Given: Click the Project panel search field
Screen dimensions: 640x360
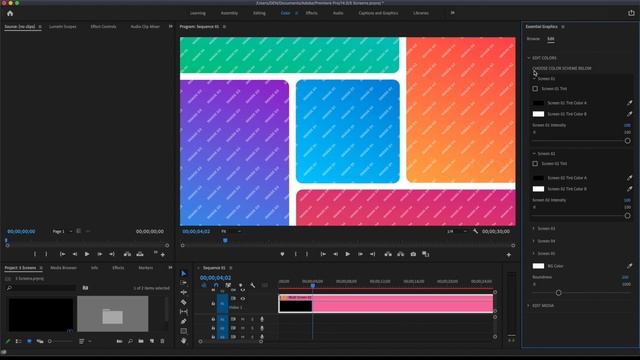Looking at the screenshot, I should click(41, 288).
